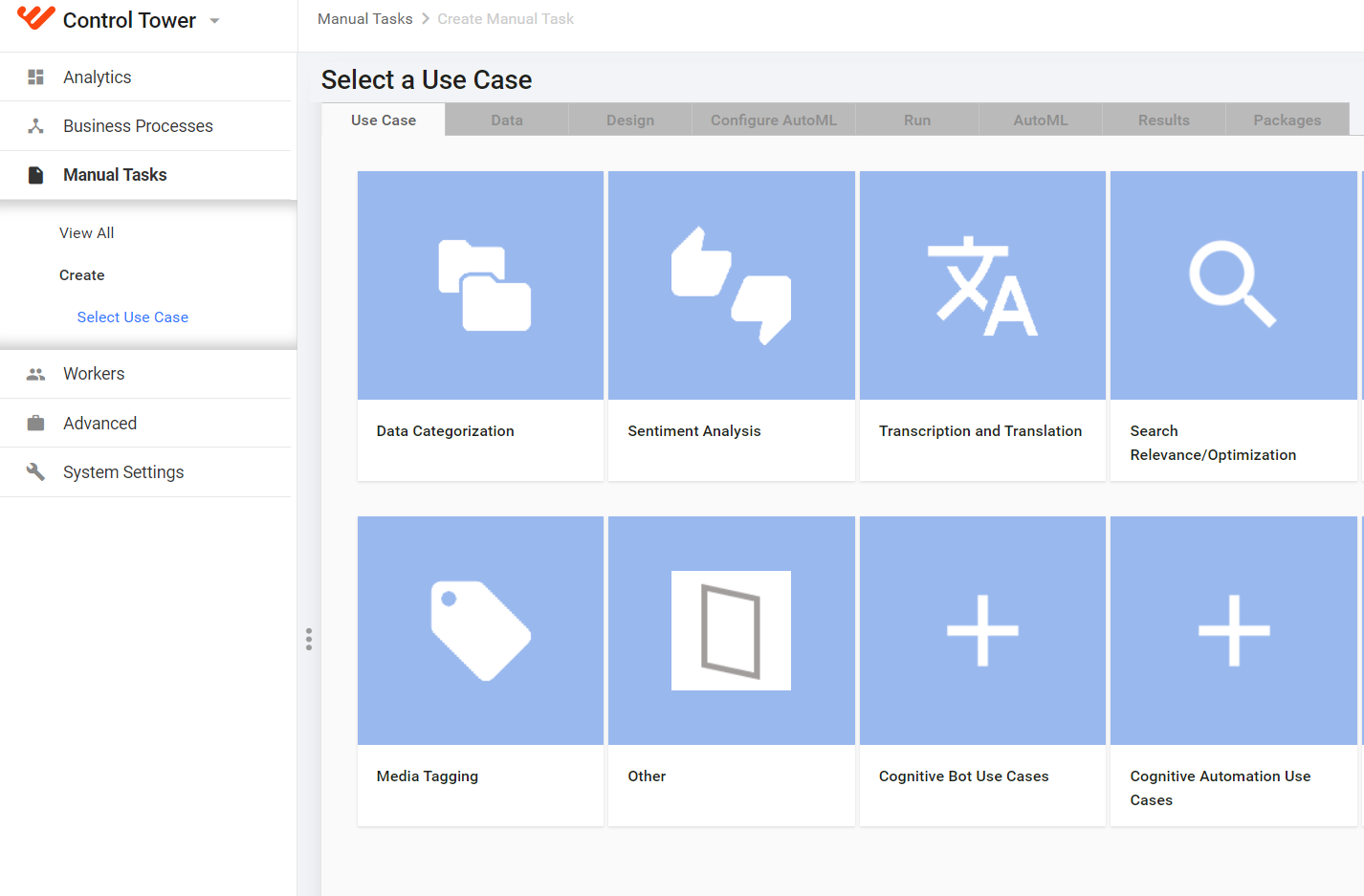The width and height of the screenshot is (1364, 896).
Task: Select the Data Categorization label
Action: click(x=446, y=431)
